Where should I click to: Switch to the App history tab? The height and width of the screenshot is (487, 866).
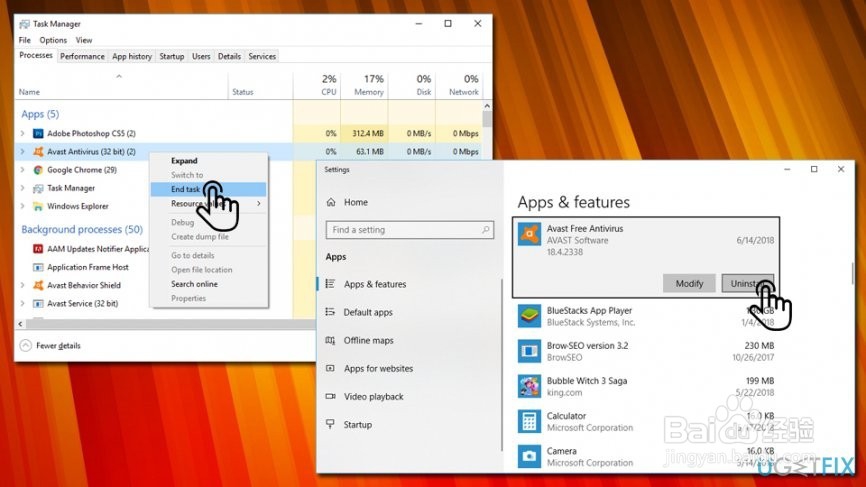pyautogui.click(x=132, y=56)
